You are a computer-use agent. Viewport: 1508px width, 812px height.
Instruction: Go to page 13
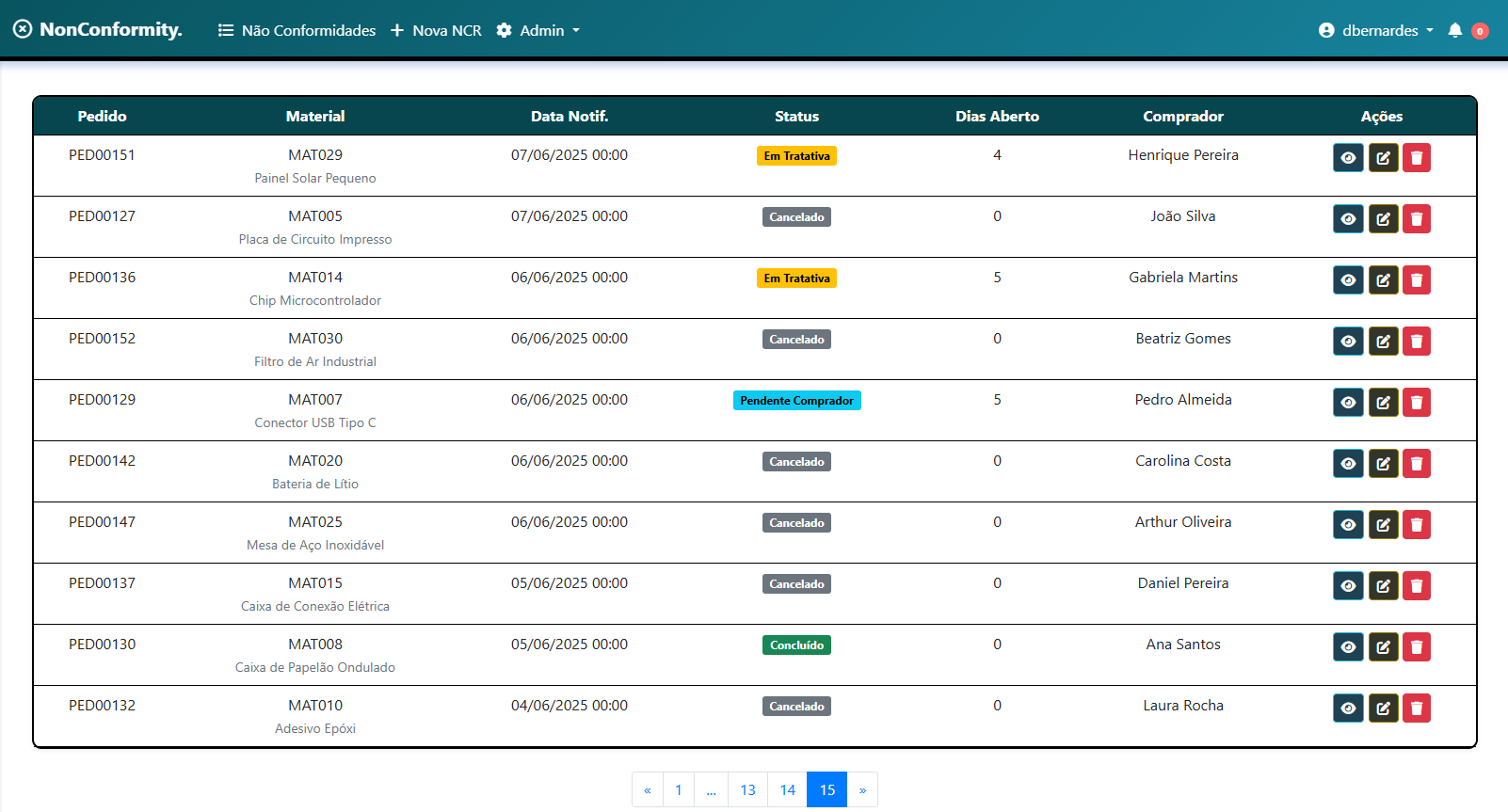click(x=747, y=790)
